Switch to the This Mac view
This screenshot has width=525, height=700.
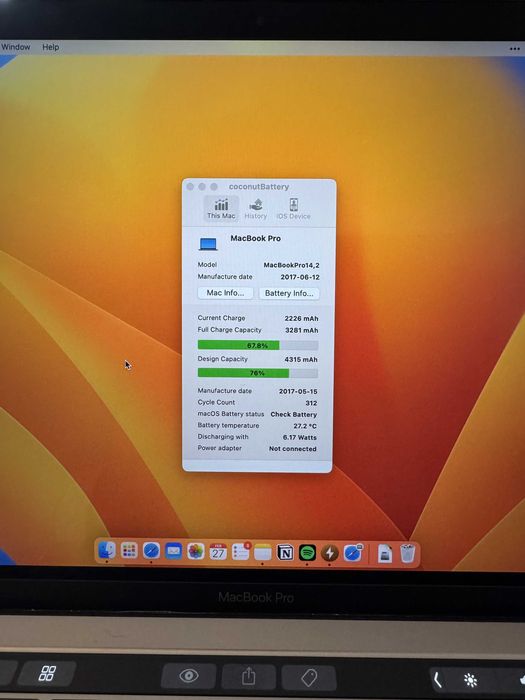(x=221, y=208)
